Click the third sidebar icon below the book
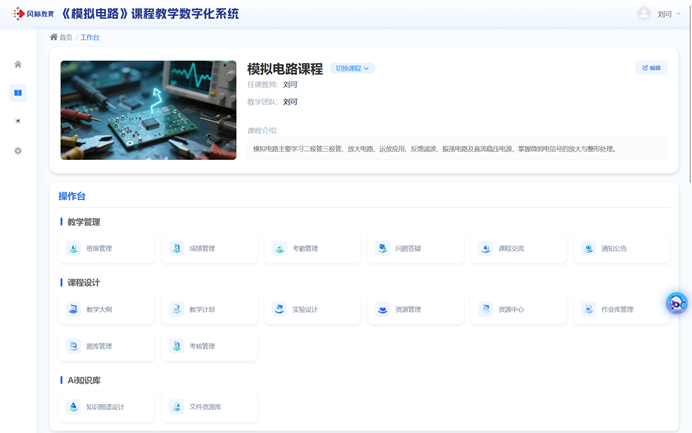Viewport: 692px width, 433px height. [18, 121]
